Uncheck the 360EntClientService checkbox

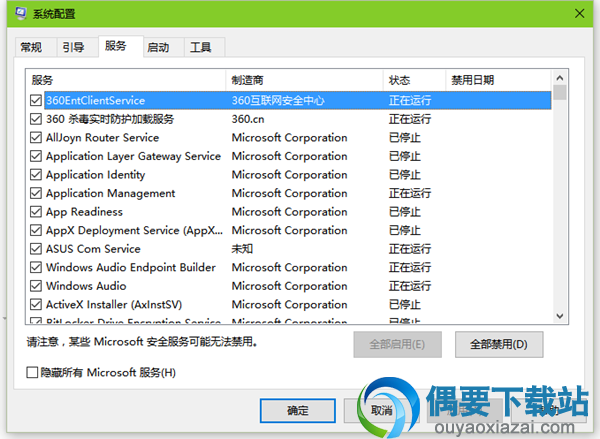point(36,101)
